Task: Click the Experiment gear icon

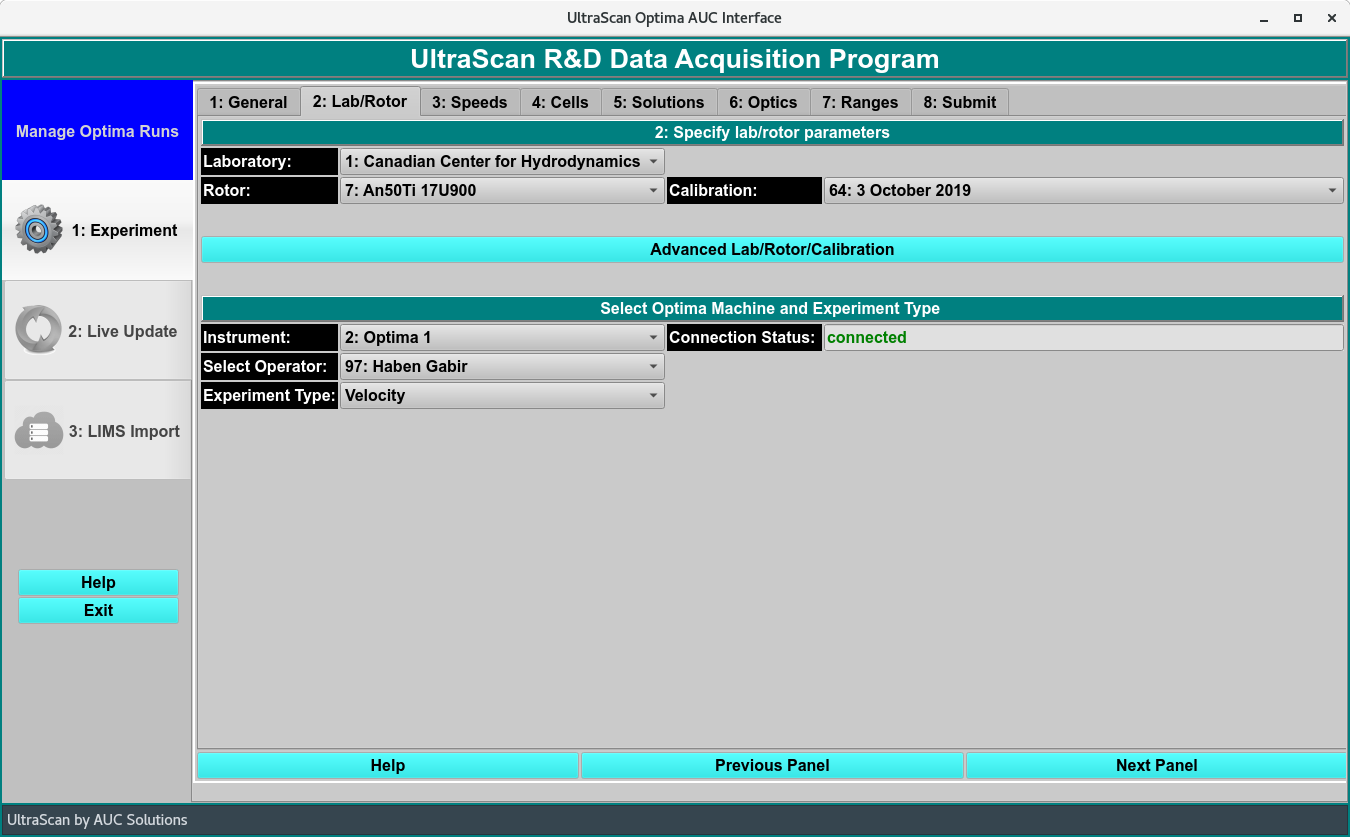Action: pyautogui.click(x=39, y=230)
